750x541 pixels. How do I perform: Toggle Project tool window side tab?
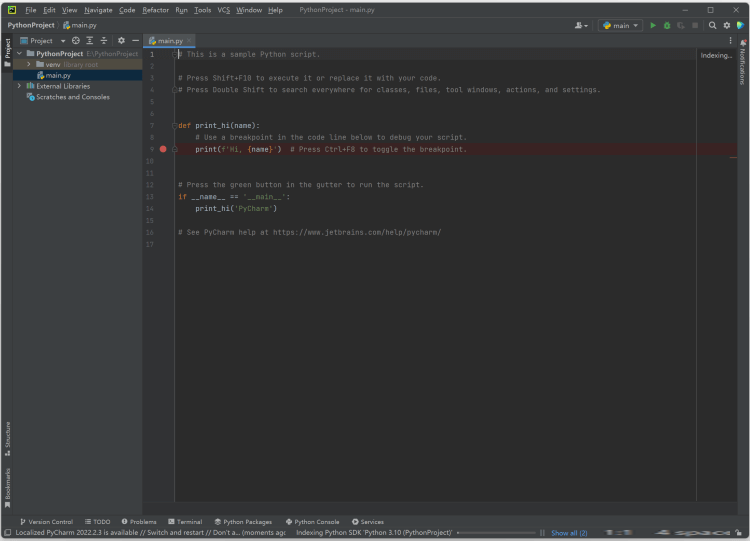pos(7,53)
